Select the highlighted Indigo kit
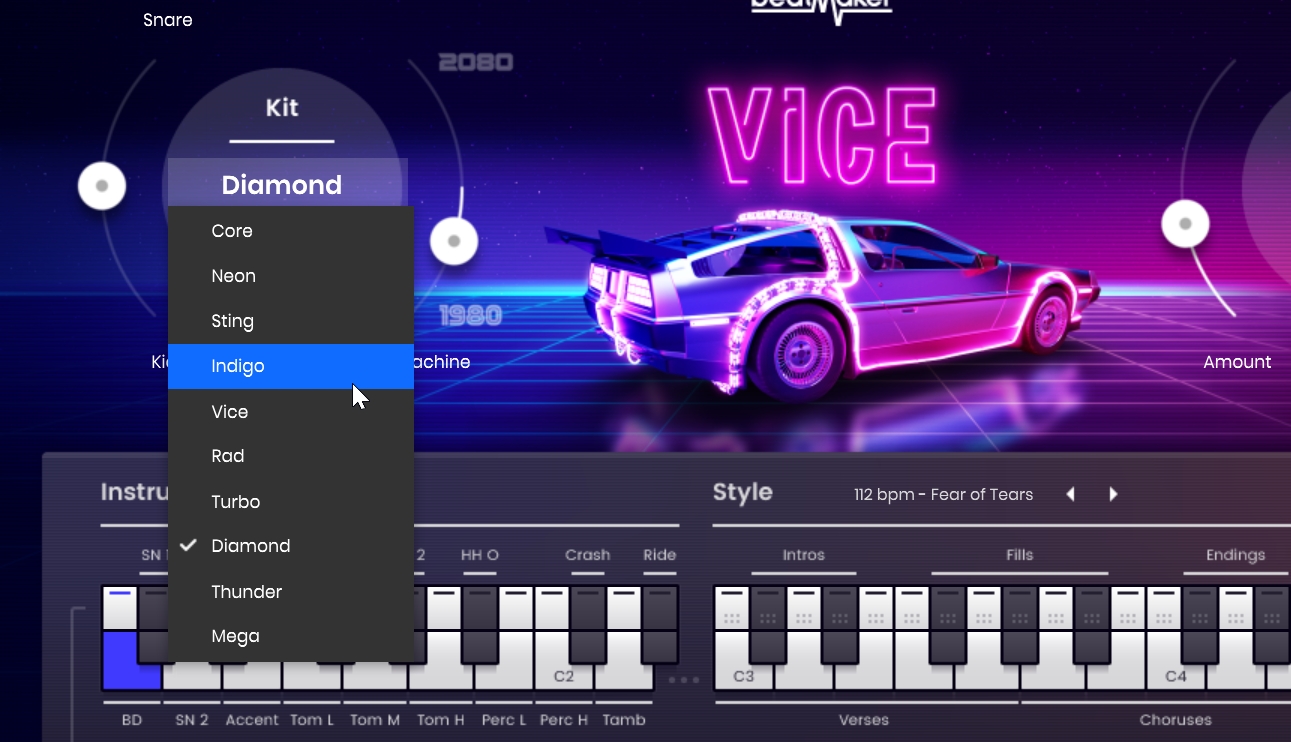The height and width of the screenshot is (742, 1291). 291,366
